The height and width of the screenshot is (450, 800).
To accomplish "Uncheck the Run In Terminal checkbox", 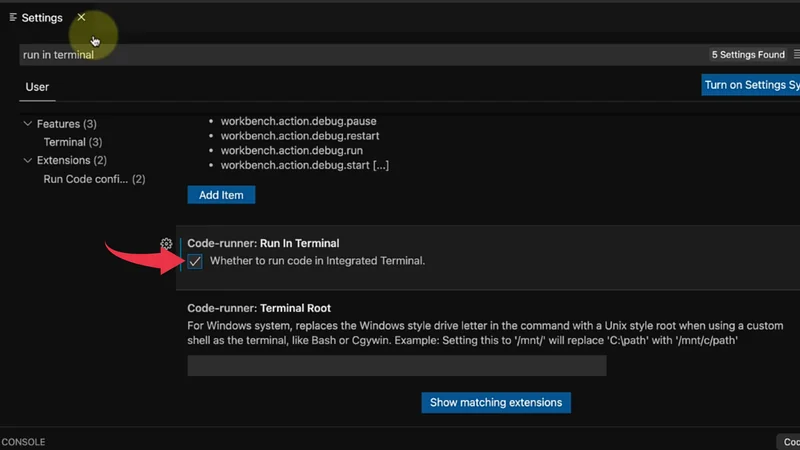I will click(195, 262).
